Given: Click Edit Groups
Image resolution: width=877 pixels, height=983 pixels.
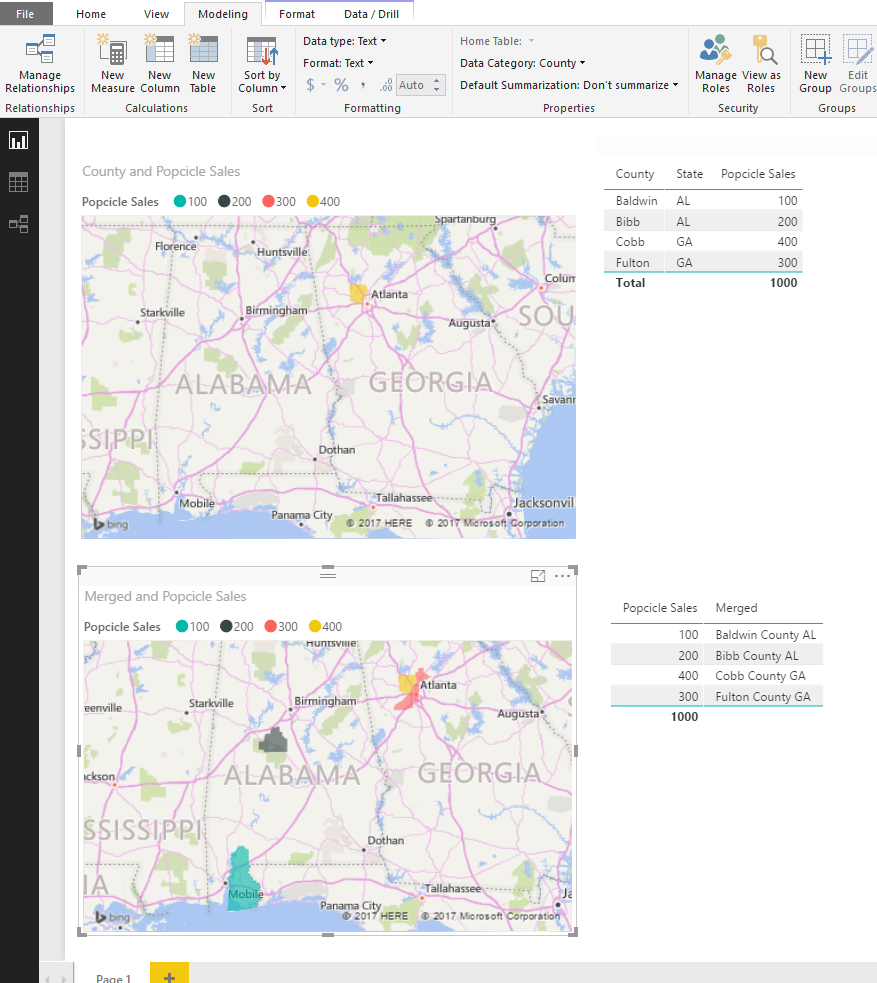Looking at the screenshot, I should point(858,64).
